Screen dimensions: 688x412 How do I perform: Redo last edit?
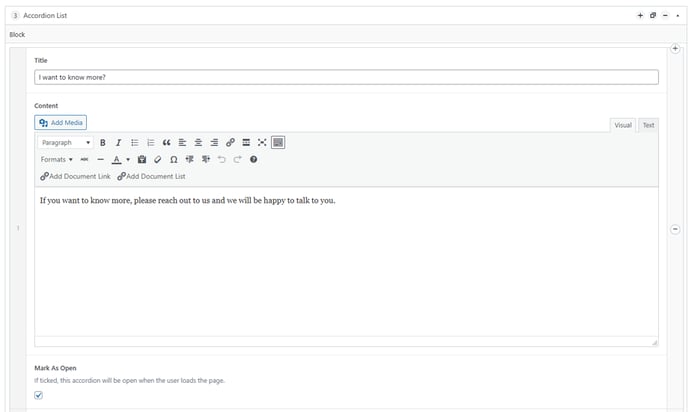point(237,159)
